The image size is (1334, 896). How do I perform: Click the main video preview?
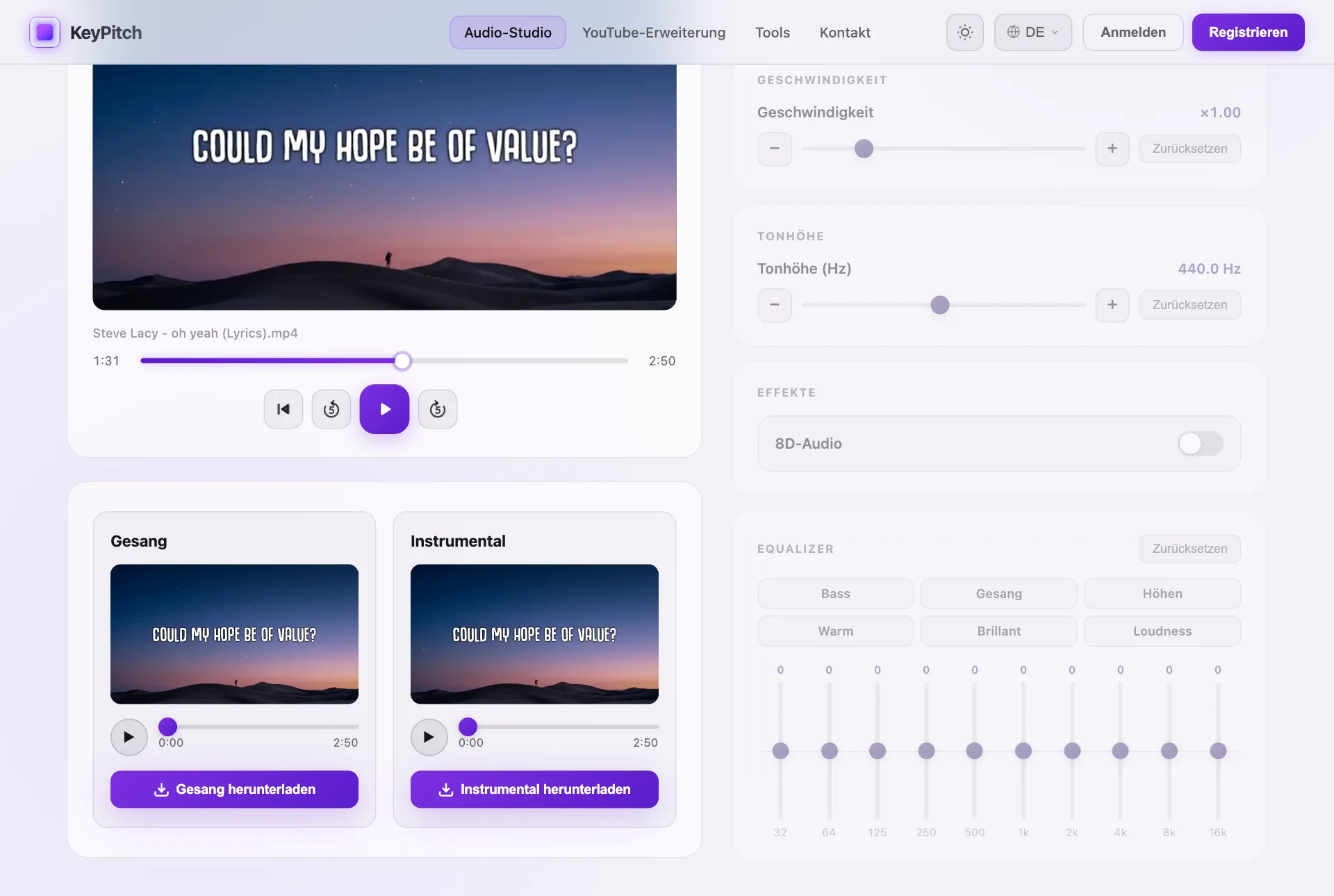pos(384,188)
